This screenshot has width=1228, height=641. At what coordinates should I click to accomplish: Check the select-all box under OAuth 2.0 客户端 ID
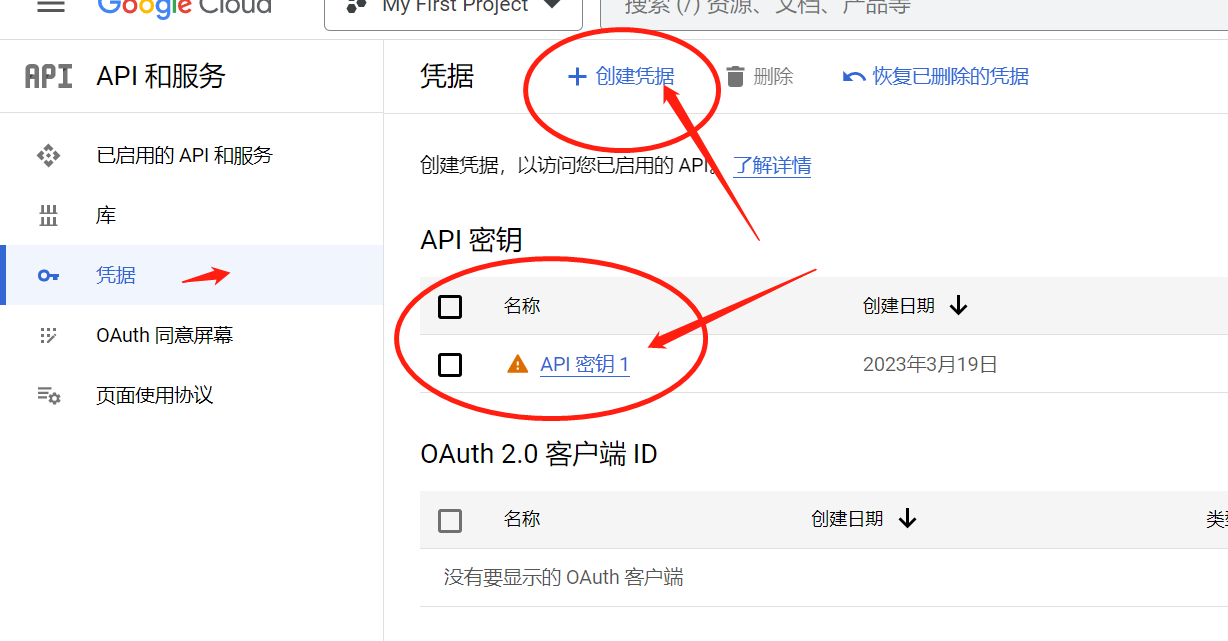coord(450,519)
